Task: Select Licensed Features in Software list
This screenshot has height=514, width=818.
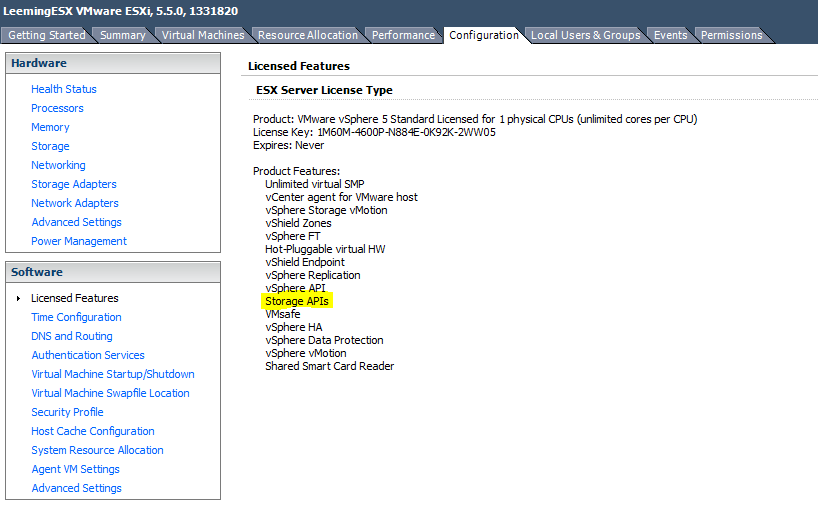Action: 75,298
